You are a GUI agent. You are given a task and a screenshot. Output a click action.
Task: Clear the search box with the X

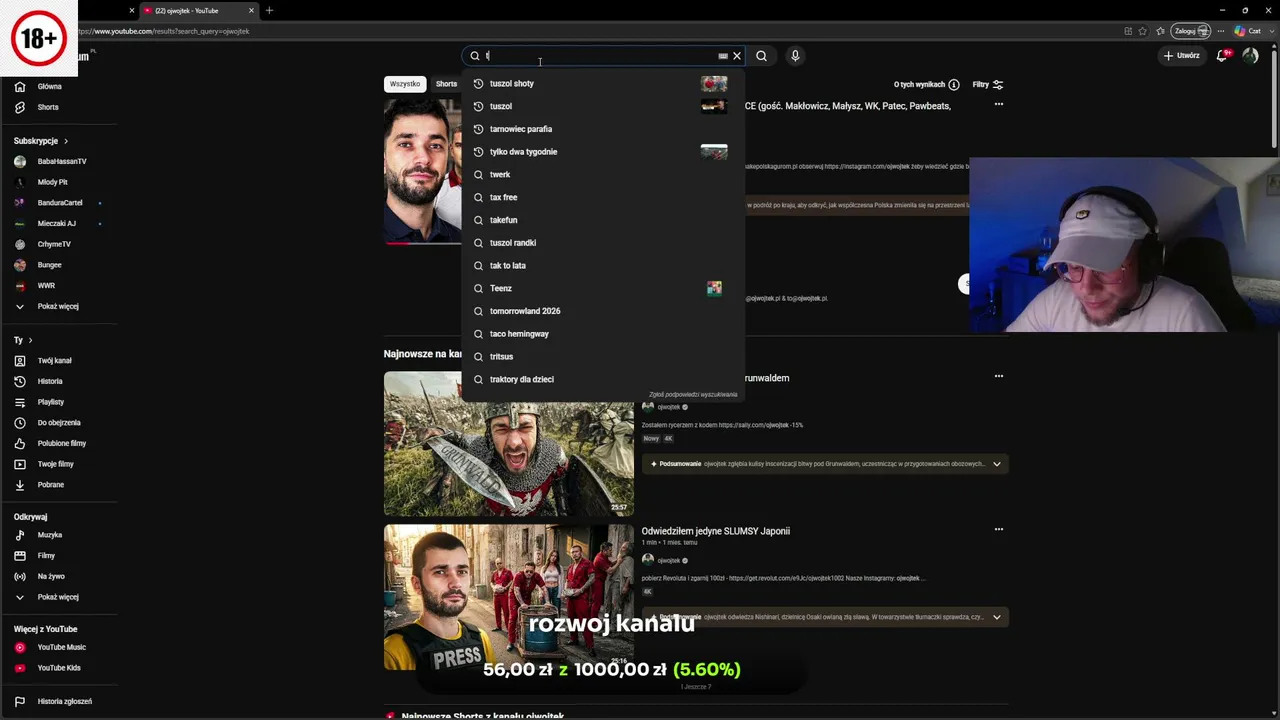click(x=737, y=56)
